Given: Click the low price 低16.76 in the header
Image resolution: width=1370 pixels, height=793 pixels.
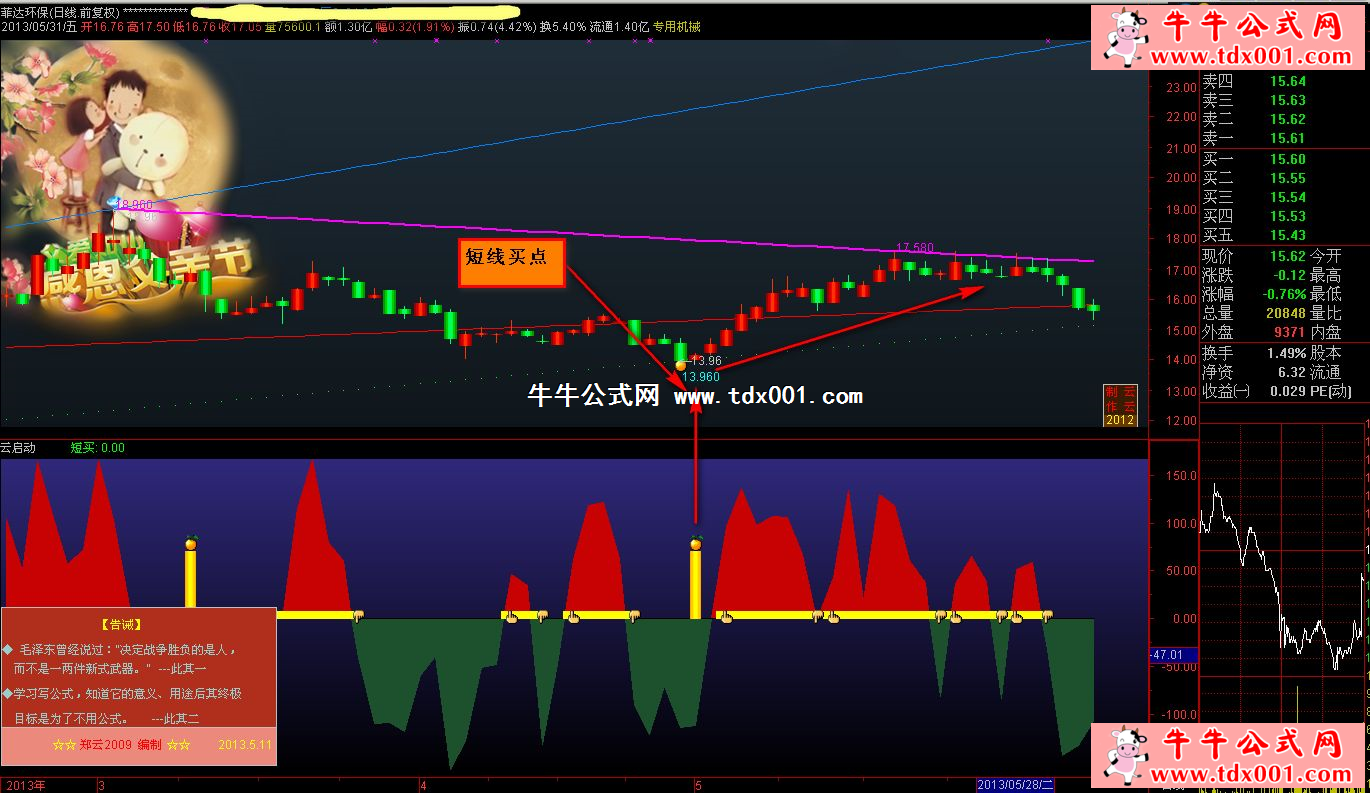Looking at the screenshot, I should [x=193, y=27].
